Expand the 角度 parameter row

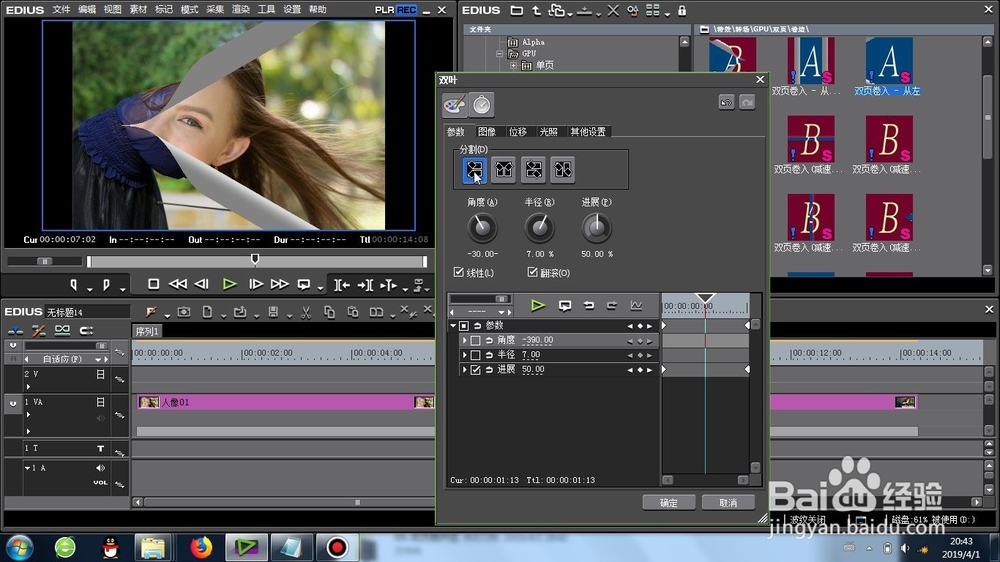(464, 341)
